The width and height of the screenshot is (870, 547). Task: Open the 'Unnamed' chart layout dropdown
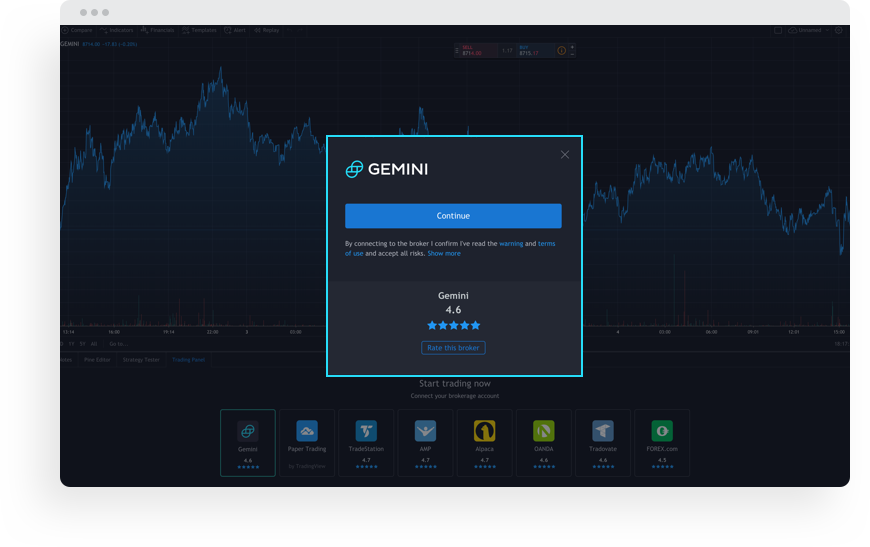[x=809, y=30]
